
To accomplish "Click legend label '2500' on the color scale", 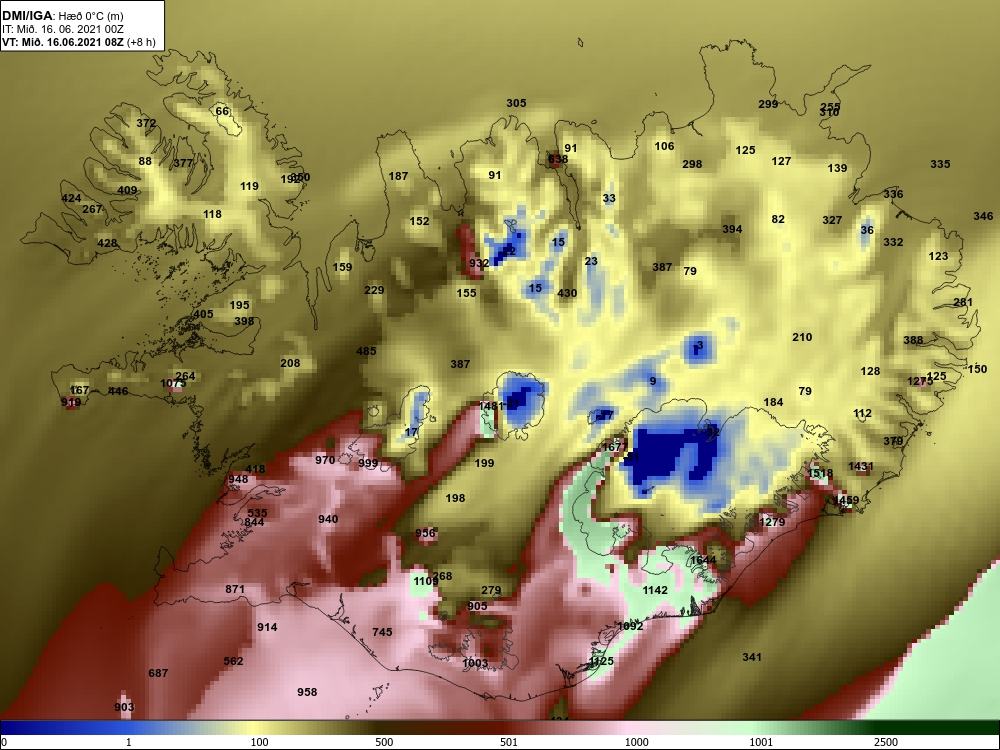I will tap(888, 742).
